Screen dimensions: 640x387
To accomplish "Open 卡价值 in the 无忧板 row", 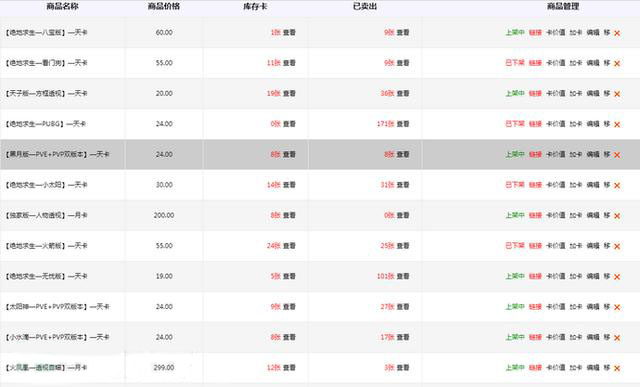I will click(556, 276).
